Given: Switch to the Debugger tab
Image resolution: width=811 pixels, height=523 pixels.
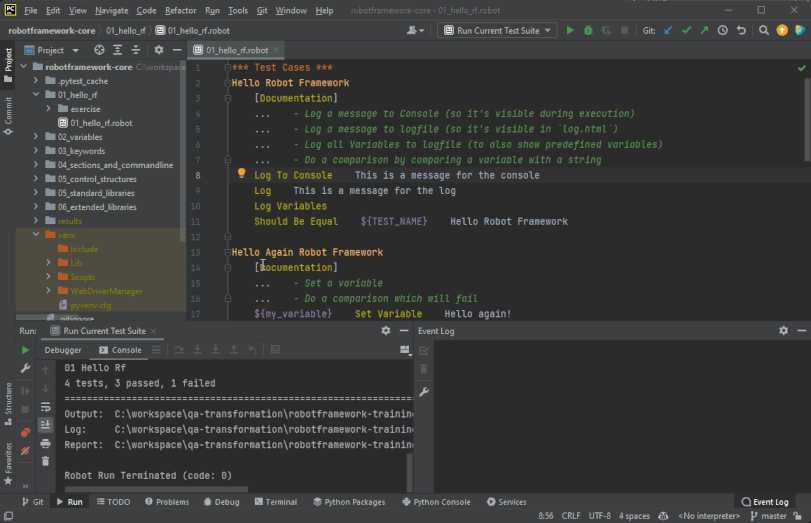Looking at the screenshot, I should pyautogui.click(x=63, y=350).
